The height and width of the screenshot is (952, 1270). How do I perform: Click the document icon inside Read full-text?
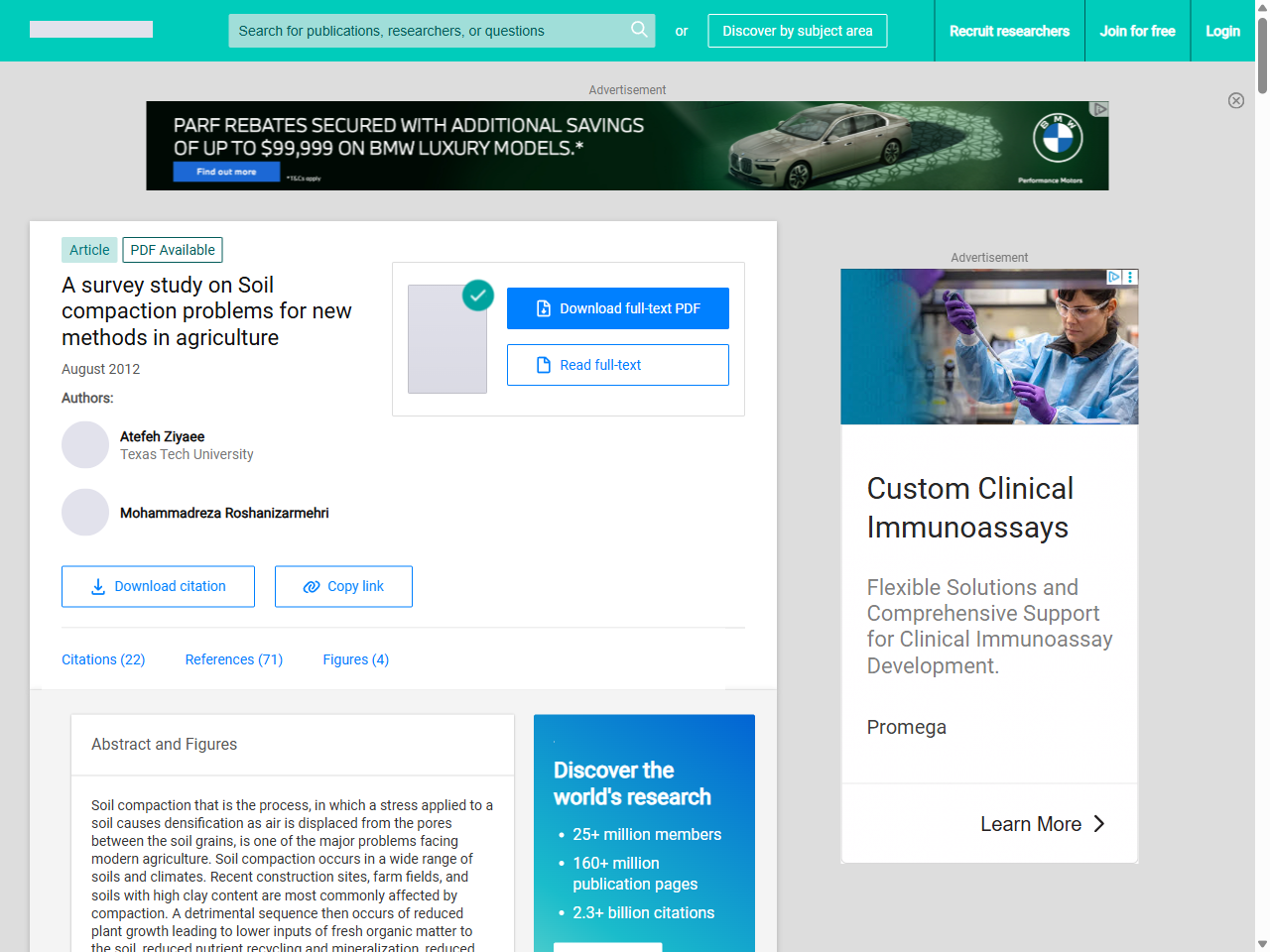tap(543, 365)
